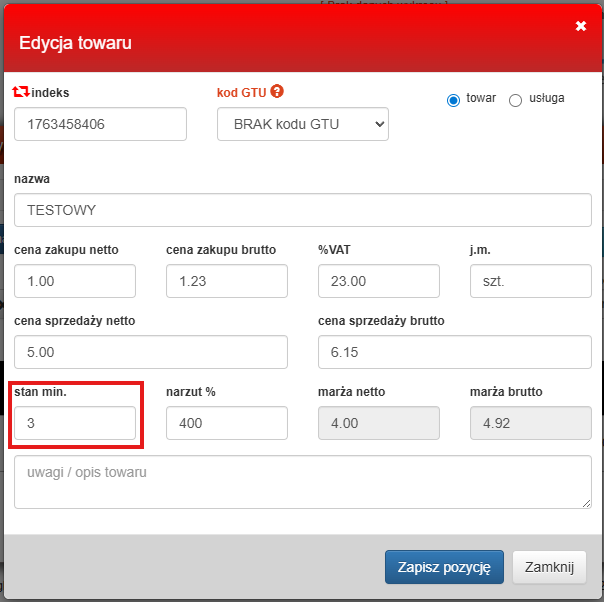The image size is (604, 602).
Task: Click the marża netto read-only field
Action: (x=378, y=423)
